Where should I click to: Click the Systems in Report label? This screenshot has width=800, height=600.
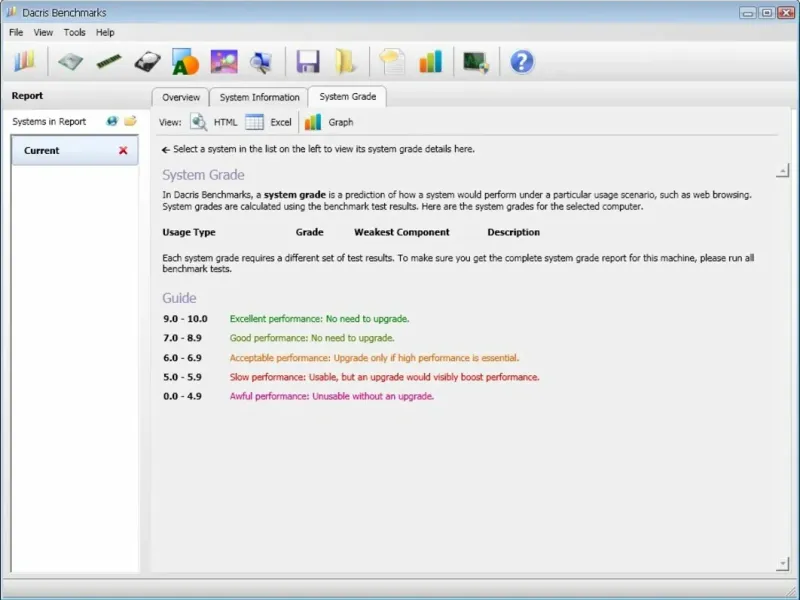[x=49, y=121]
